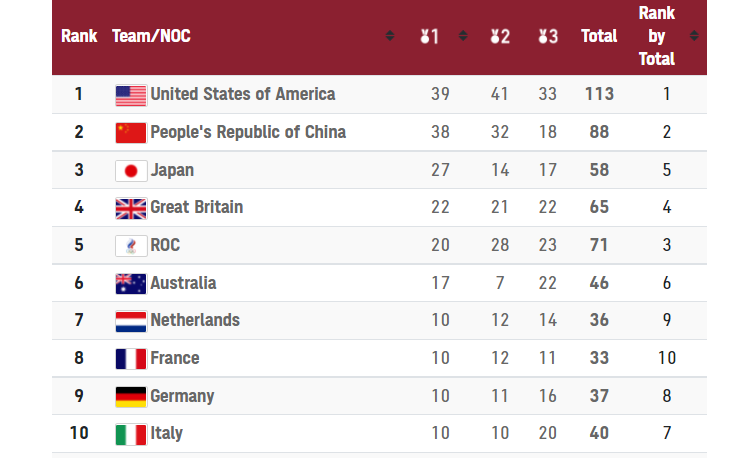Click the ROC emblem icon
Screen dimensions: 752x458
(x=131, y=246)
